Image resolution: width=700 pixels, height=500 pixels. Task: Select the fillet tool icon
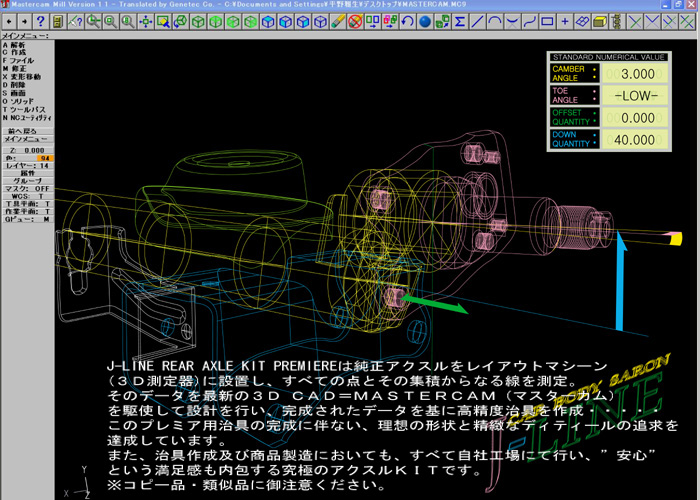click(512, 21)
